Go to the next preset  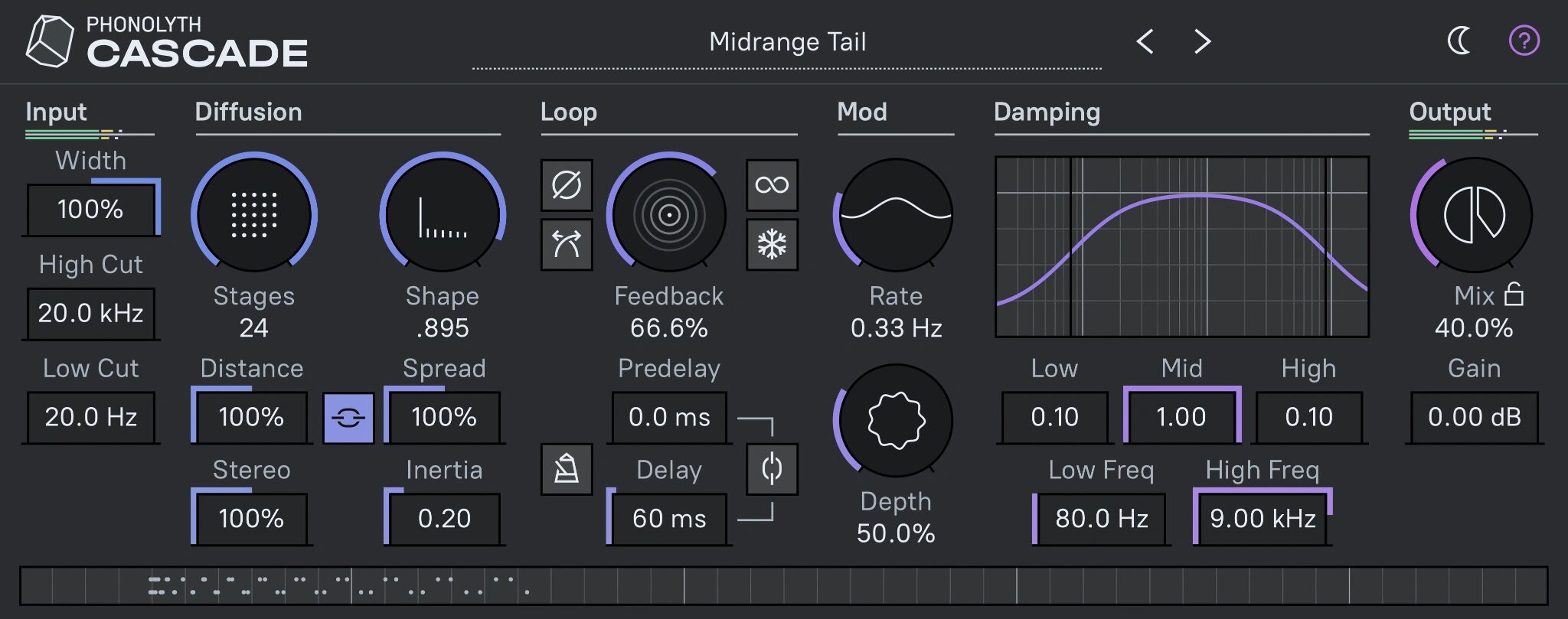tap(1203, 41)
